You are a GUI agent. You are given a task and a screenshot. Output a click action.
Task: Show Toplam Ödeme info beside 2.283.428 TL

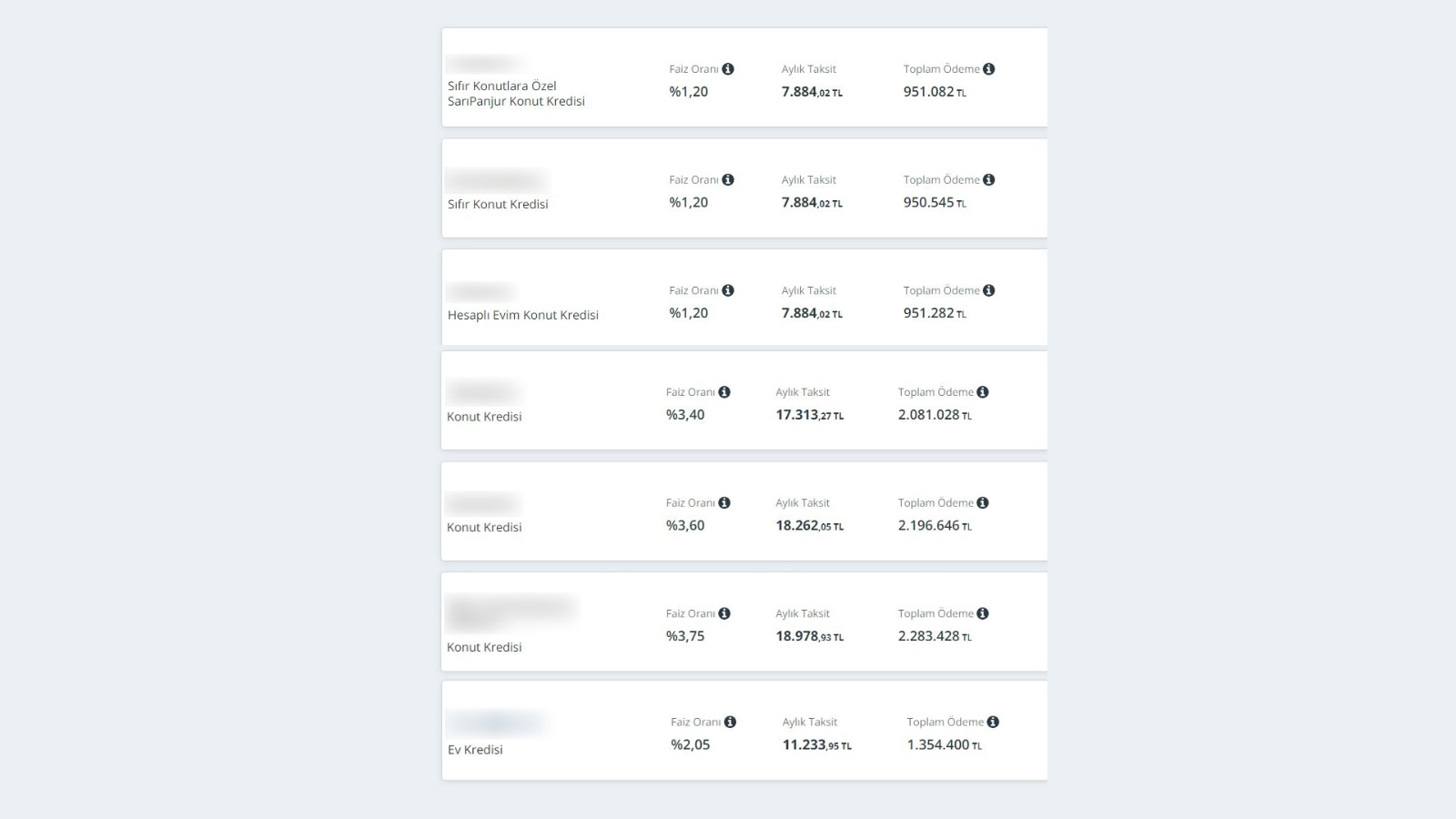[x=983, y=614]
